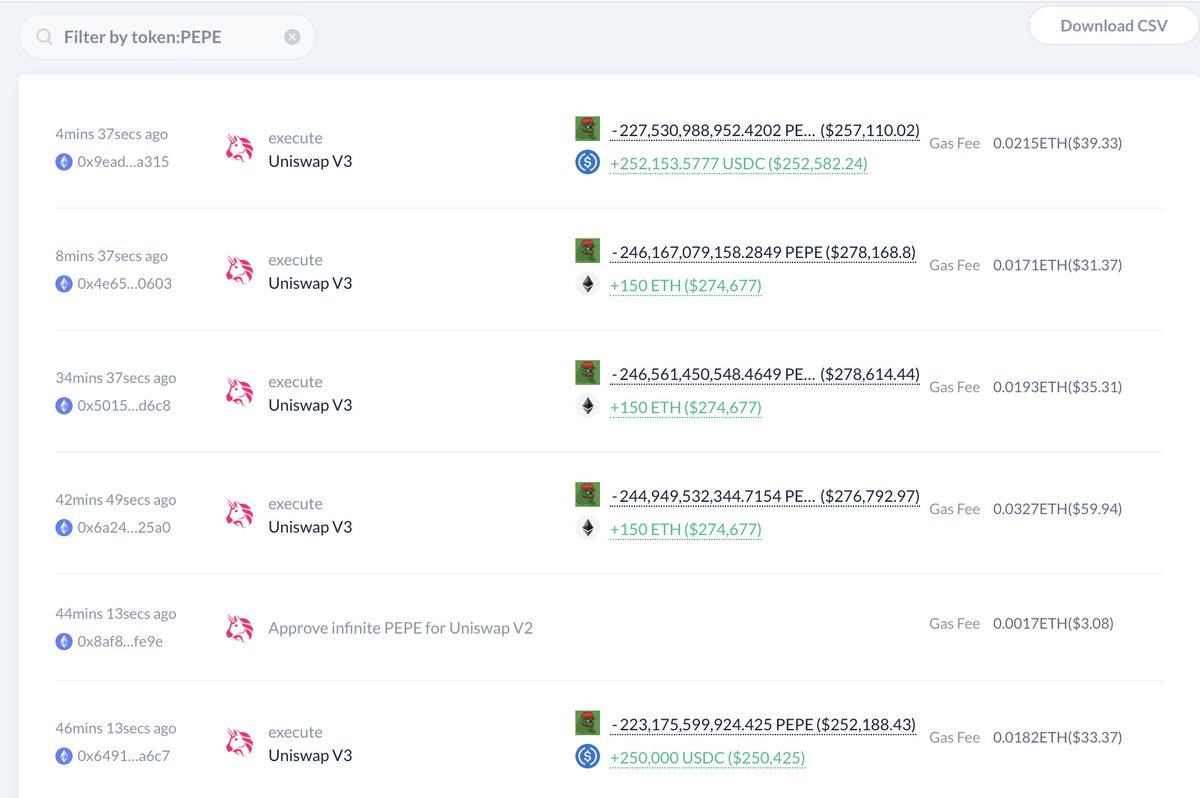Click Ethereum chain icon beside 0x6491...a6c7
Viewport: 1200px width, 798px height.
click(x=64, y=755)
